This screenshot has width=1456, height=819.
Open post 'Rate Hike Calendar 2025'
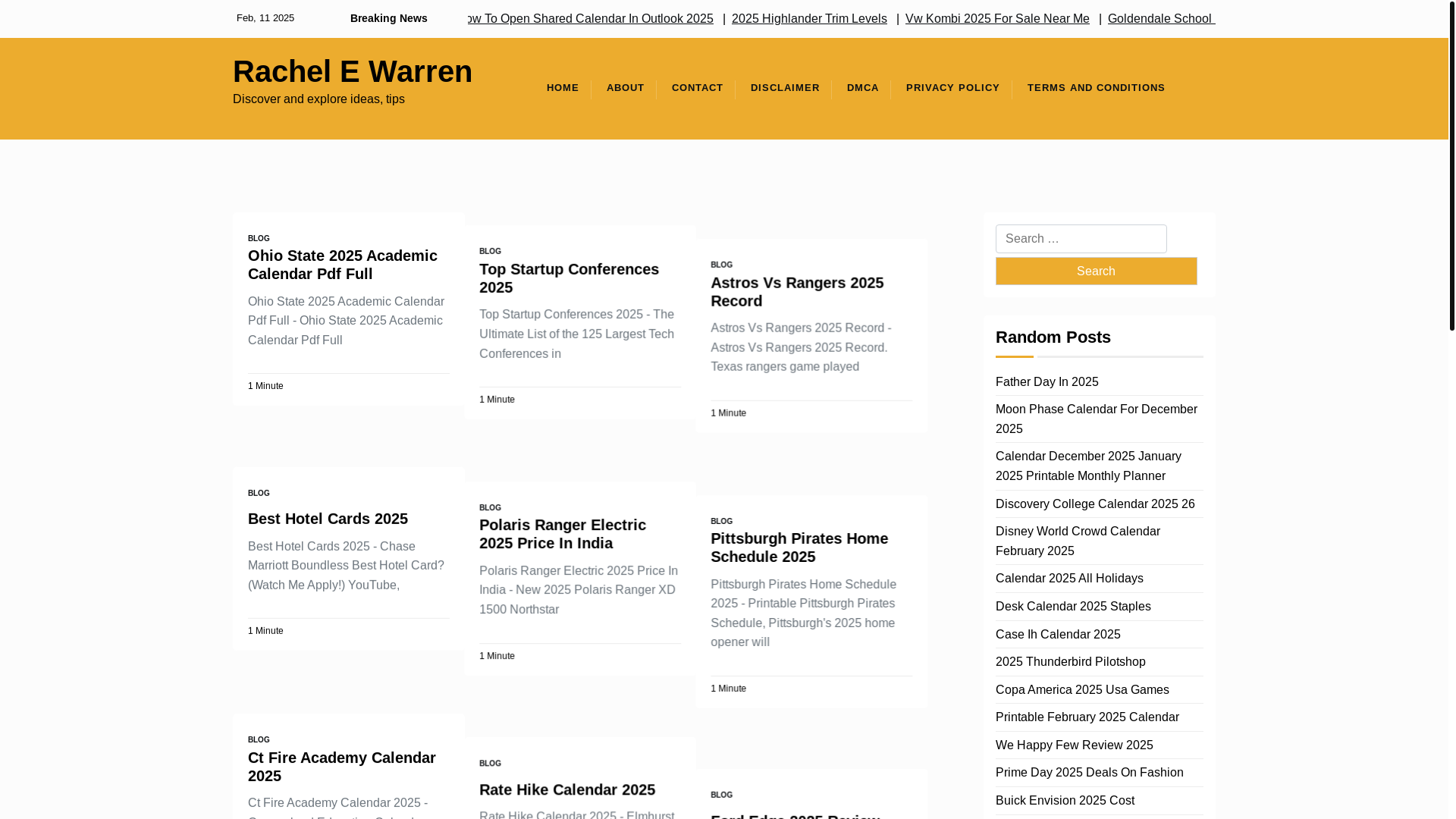click(567, 789)
